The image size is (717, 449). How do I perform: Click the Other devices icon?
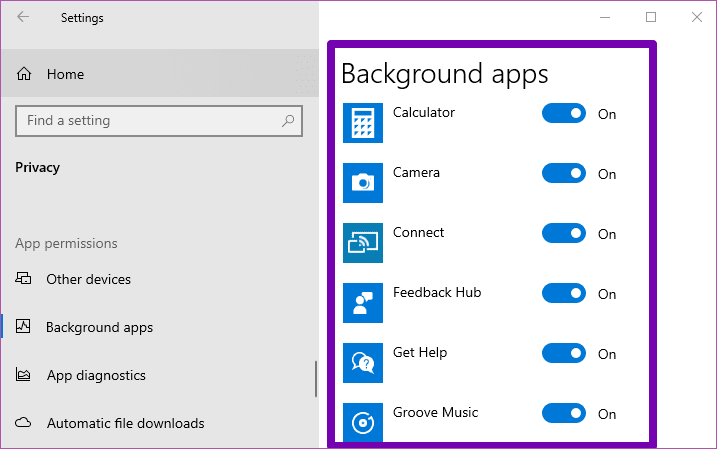(x=23, y=278)
